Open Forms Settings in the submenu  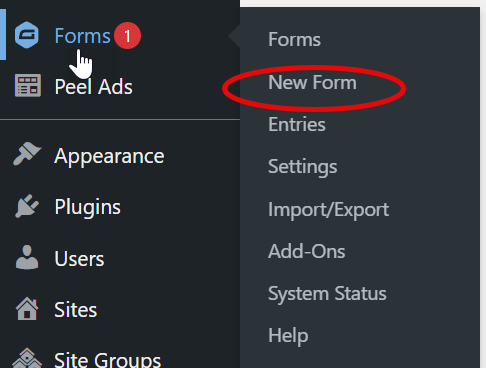[x=303, y=167]
